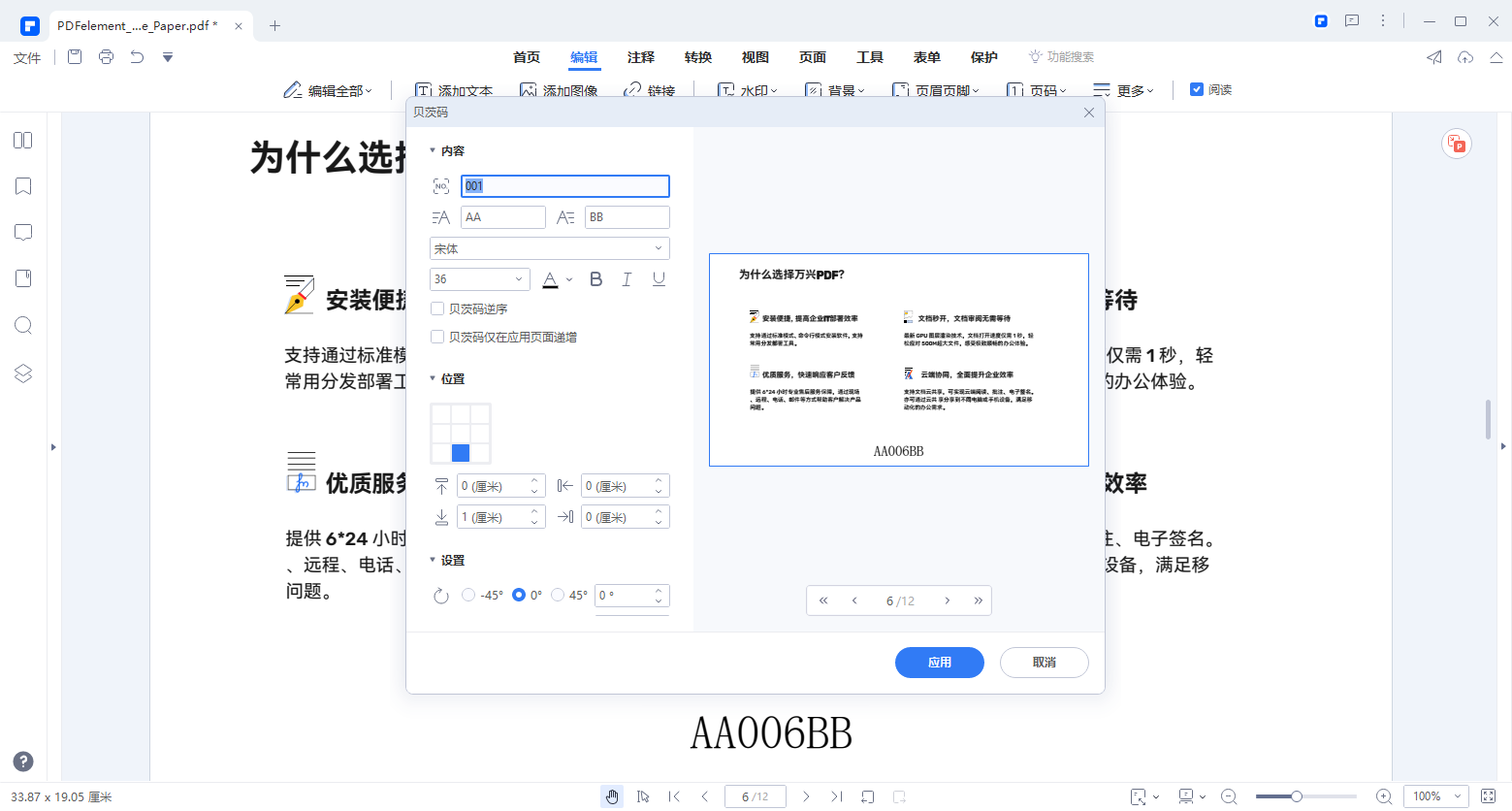
Task: Open the layers panel in the sidebar
Action: point(23,373)
